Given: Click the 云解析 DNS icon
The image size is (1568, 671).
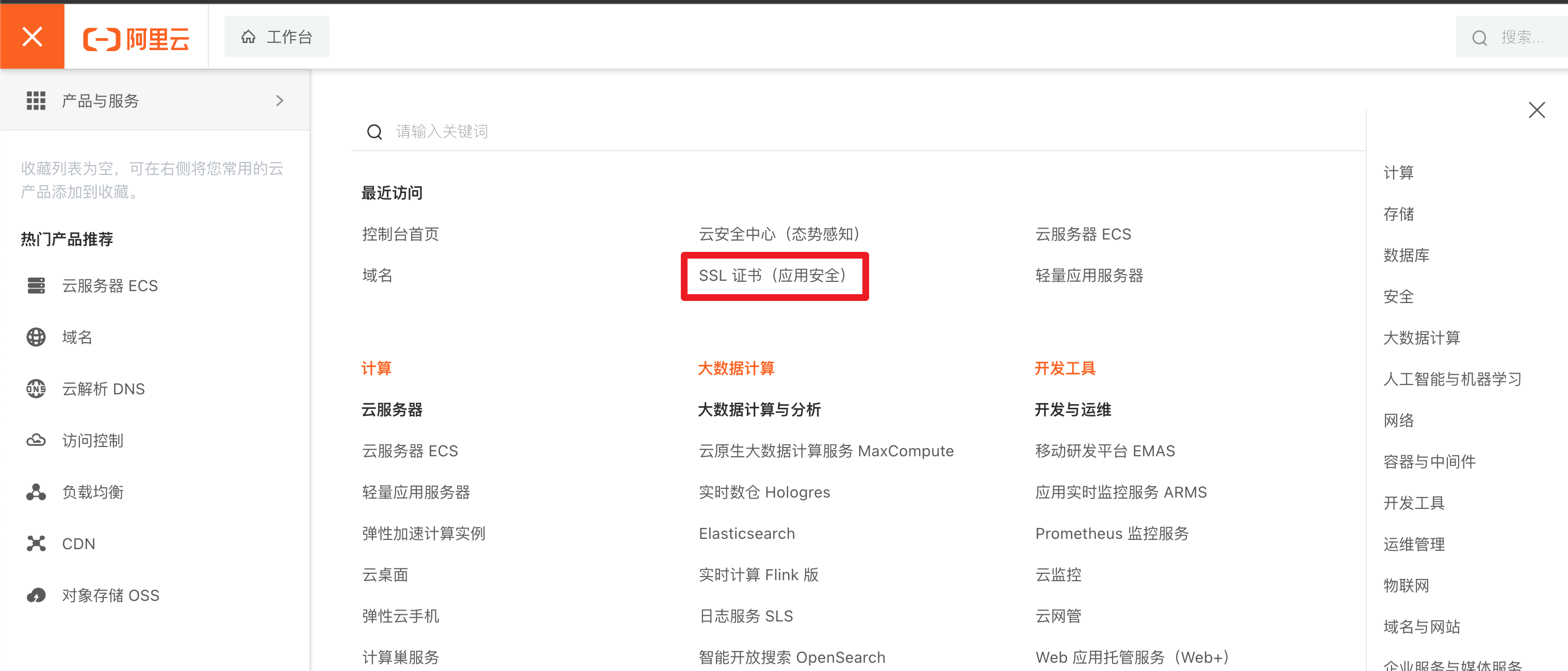Looking at the screenshot, I should click(36, 389).
